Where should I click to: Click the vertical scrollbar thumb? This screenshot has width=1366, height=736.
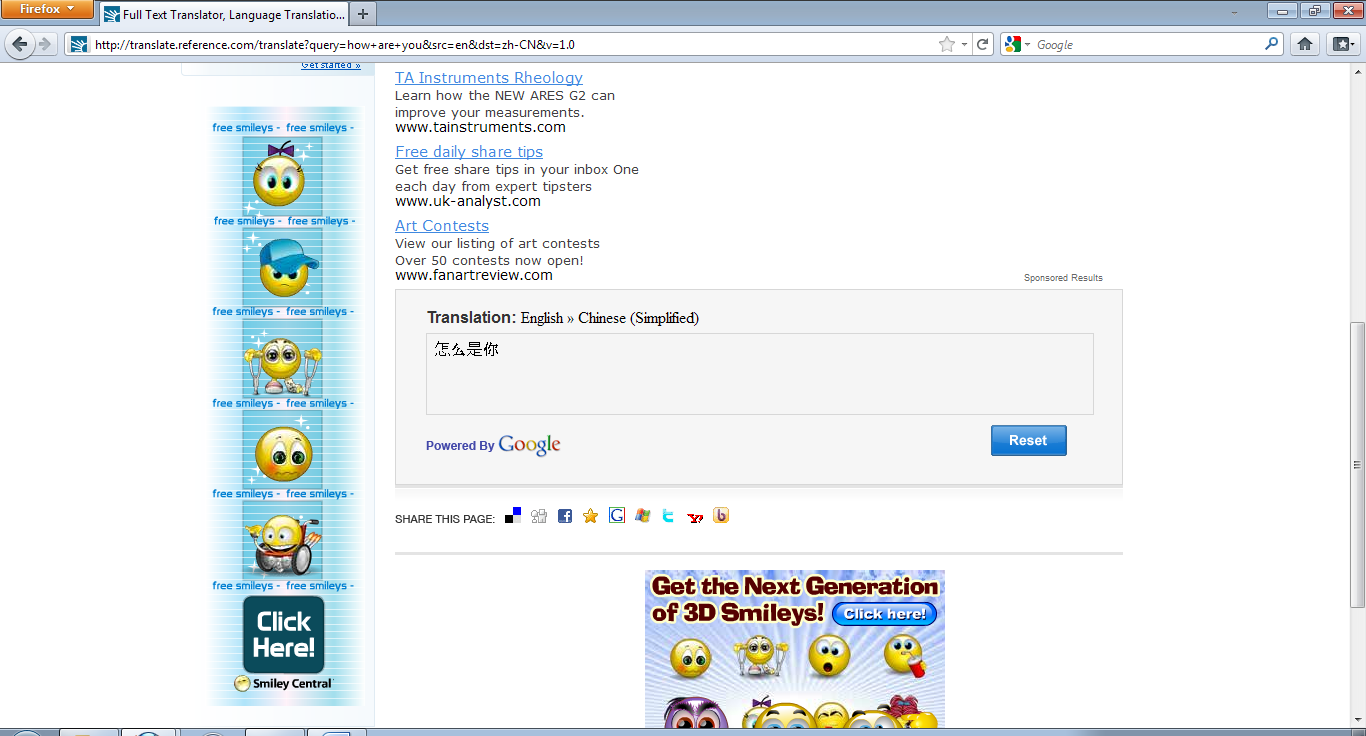(1358, 465)
